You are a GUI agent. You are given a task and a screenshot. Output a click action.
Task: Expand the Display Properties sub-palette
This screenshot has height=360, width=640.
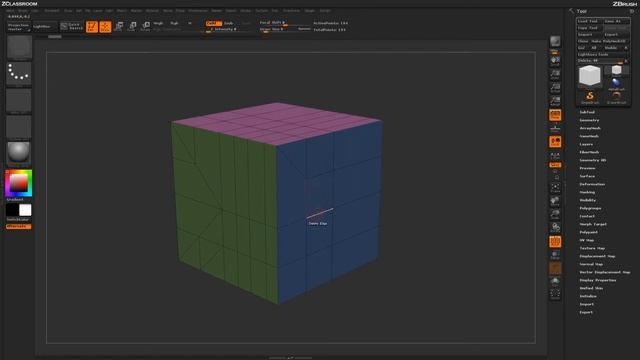598,280
